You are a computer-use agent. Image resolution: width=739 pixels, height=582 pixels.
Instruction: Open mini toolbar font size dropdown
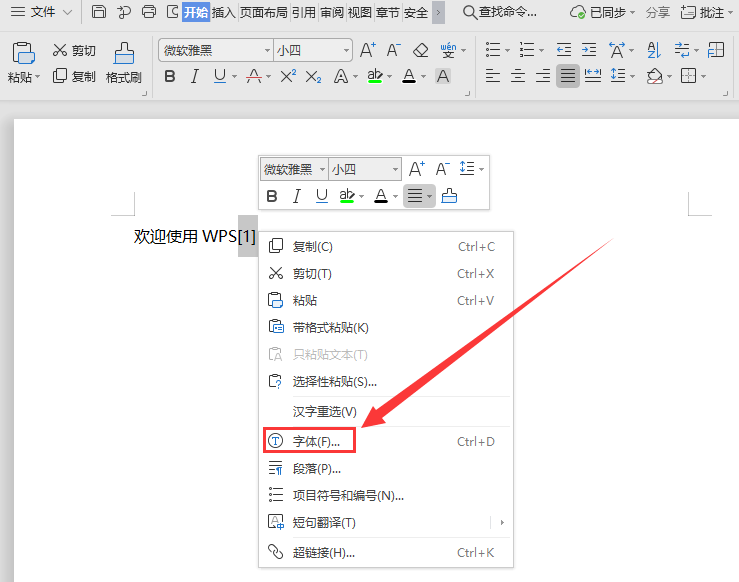pos(395,169)
